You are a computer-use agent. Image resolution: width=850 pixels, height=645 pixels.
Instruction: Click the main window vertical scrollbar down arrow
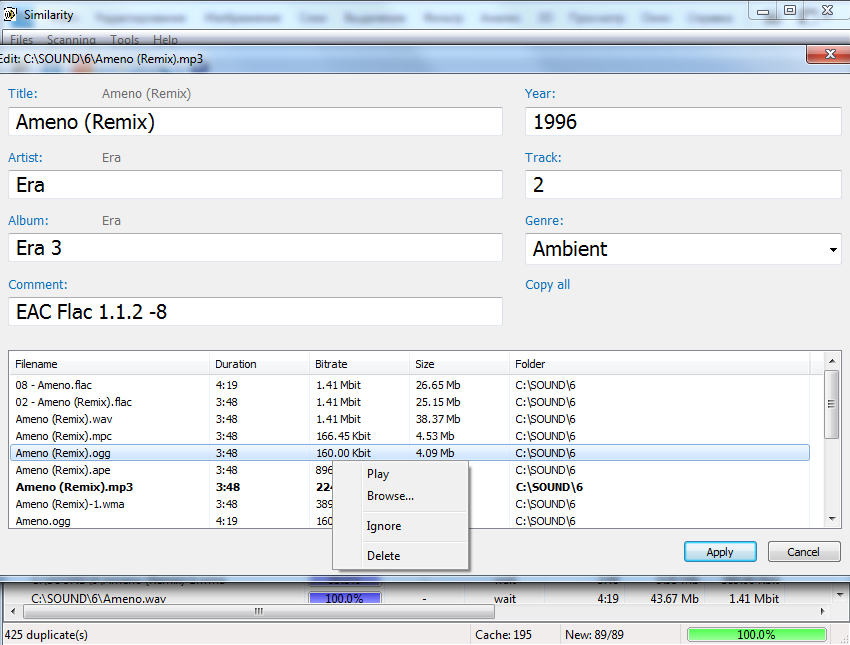pyautogui.click(x=840, y=595)
